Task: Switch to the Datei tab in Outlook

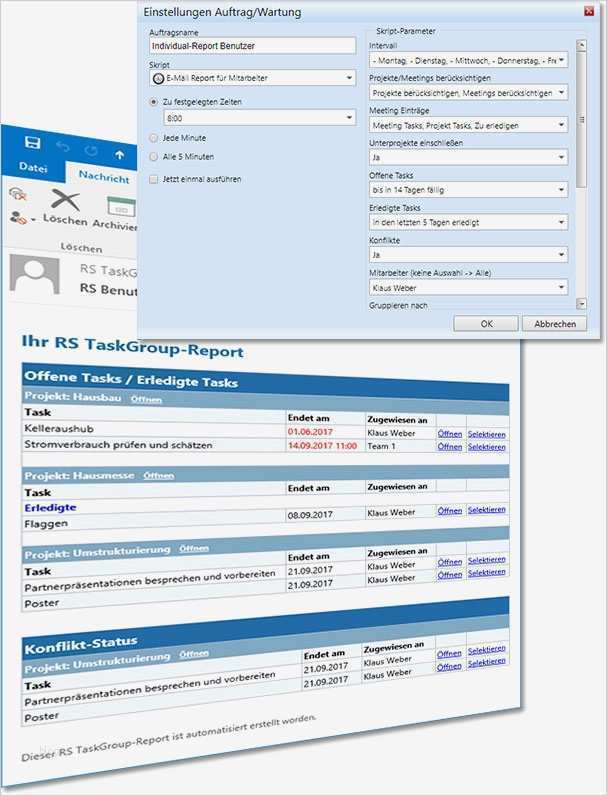Action: pyautogui.click(x=33, y=167)
